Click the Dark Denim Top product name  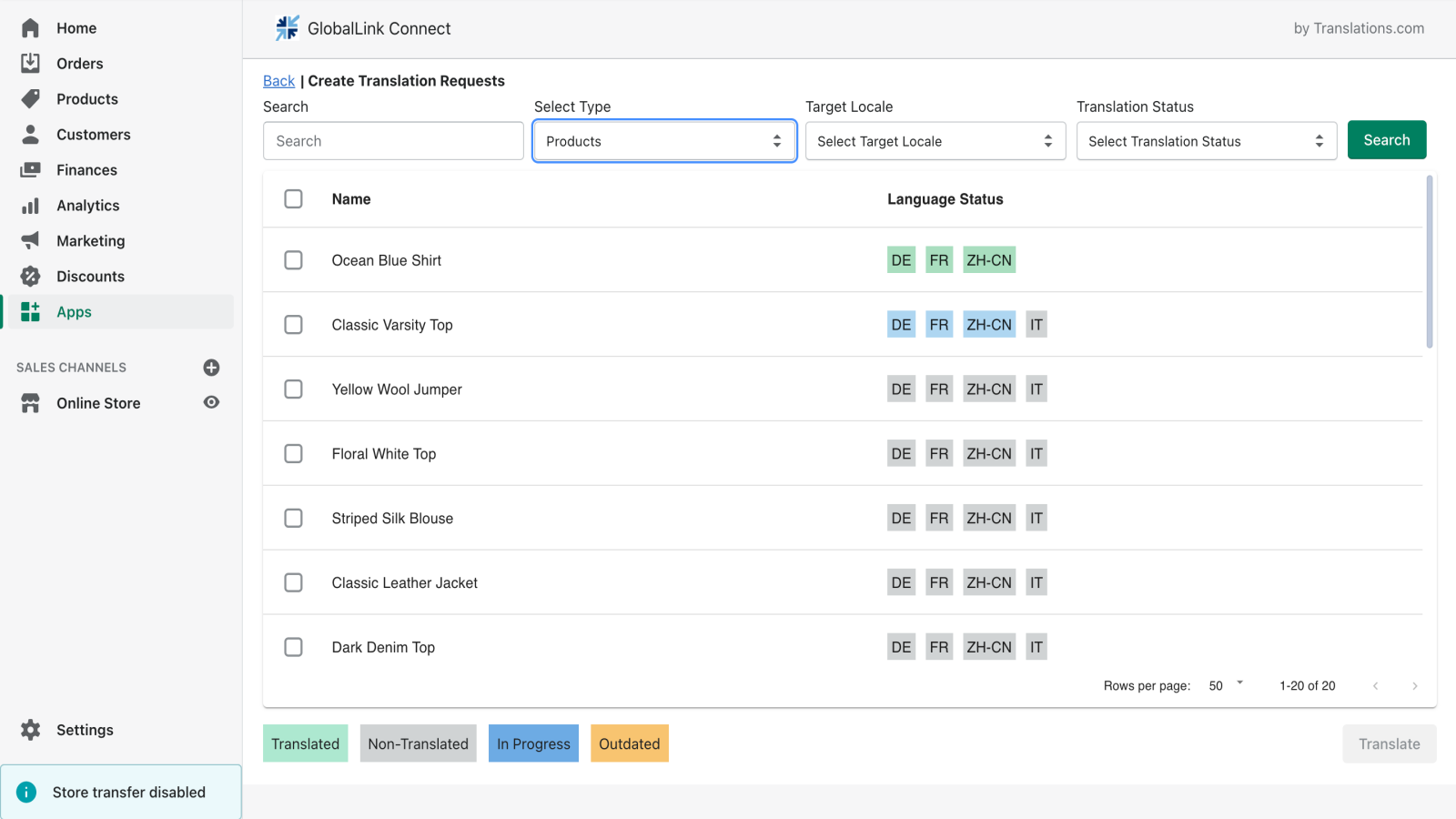(x=383, y=647)
